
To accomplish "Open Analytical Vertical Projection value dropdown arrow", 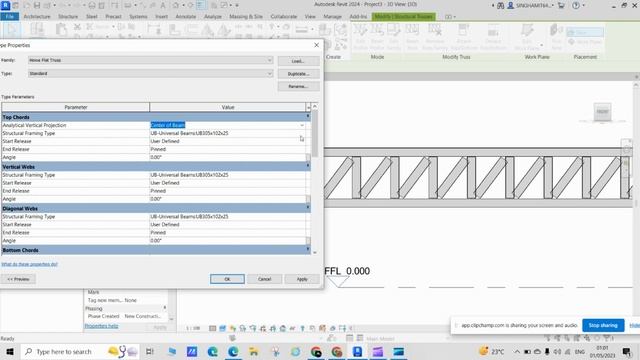I will click(302, 125).
